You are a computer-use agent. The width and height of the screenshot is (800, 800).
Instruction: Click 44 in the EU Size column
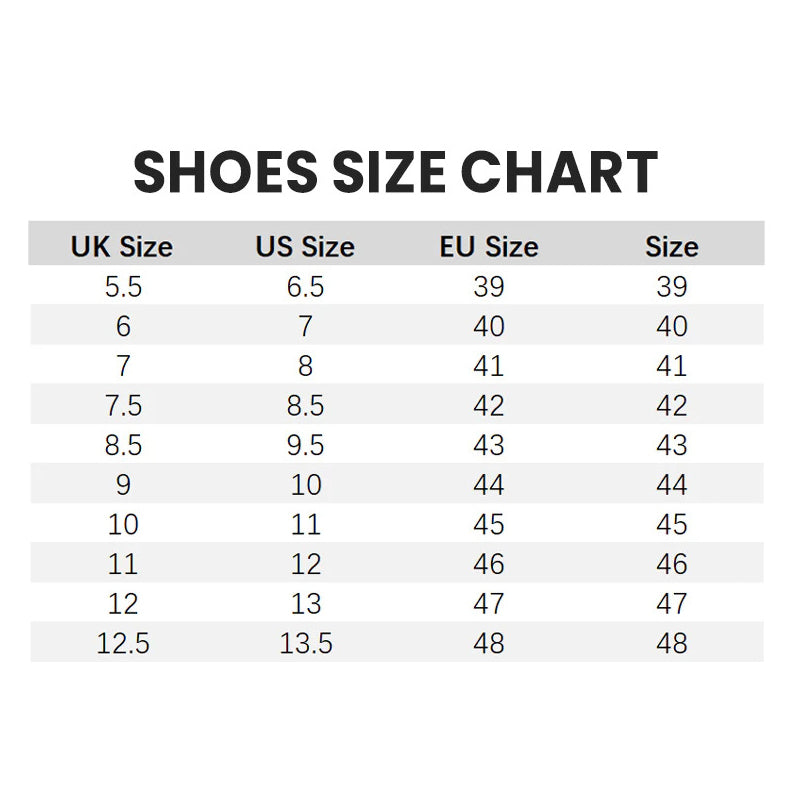tap(489, 485)
